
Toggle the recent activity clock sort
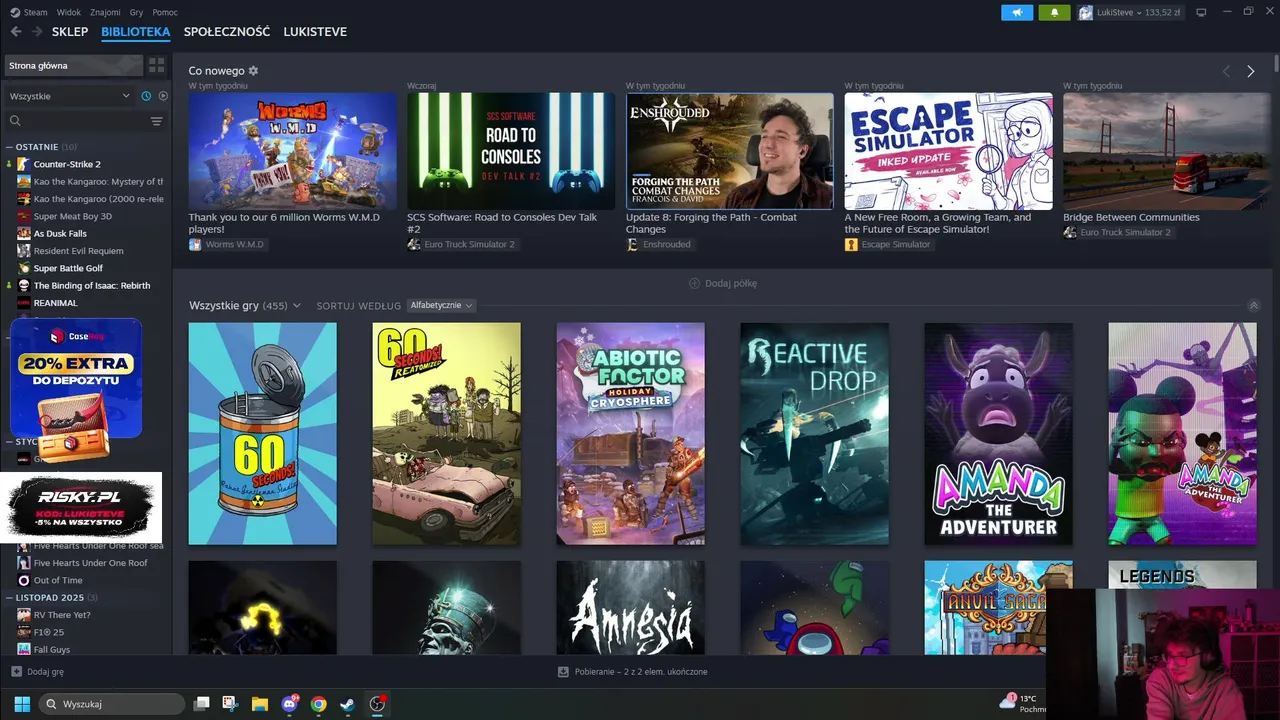coord(146,96)
